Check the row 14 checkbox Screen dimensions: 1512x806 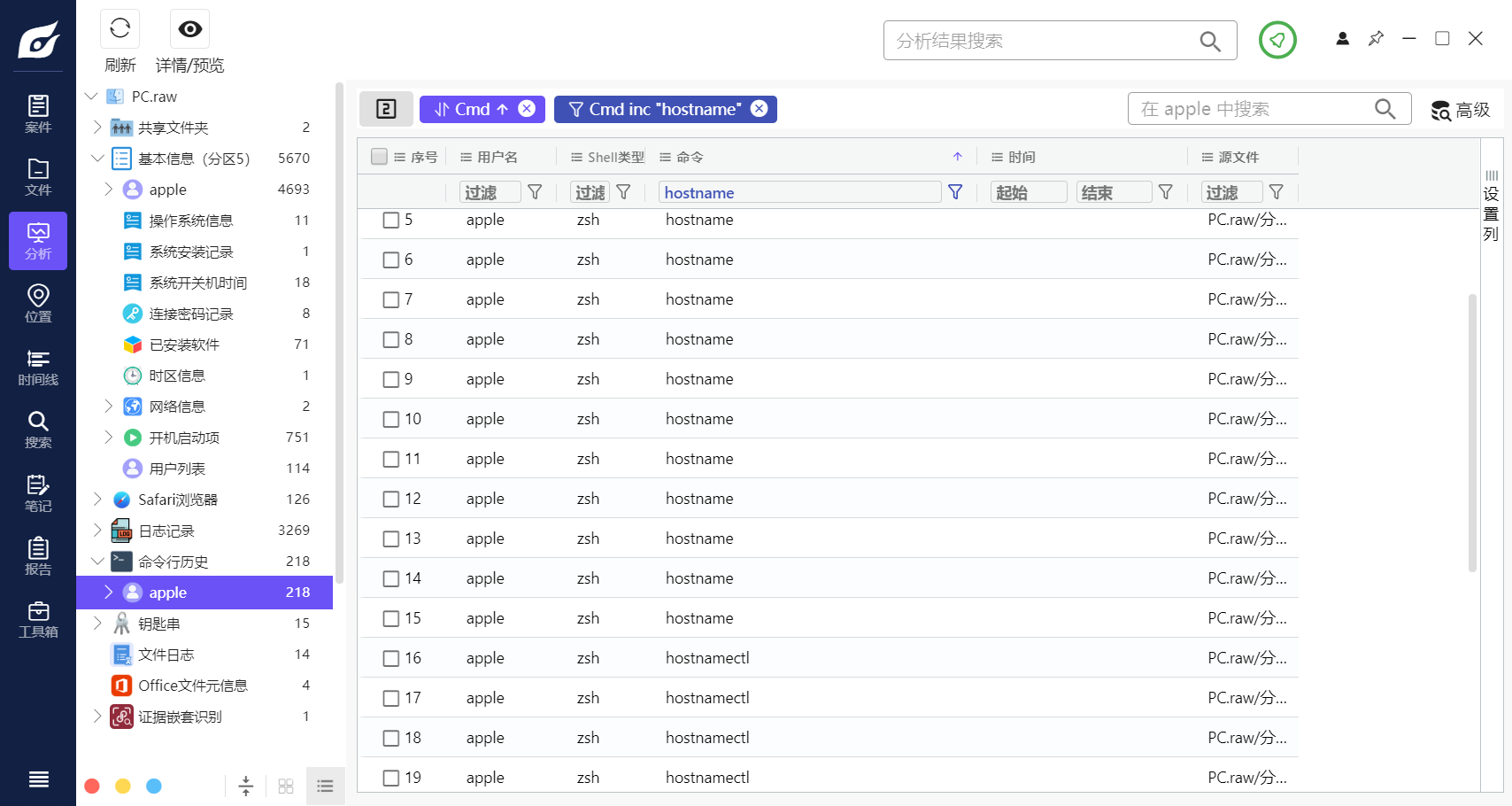pyautogui.click(x=391, y=578)
